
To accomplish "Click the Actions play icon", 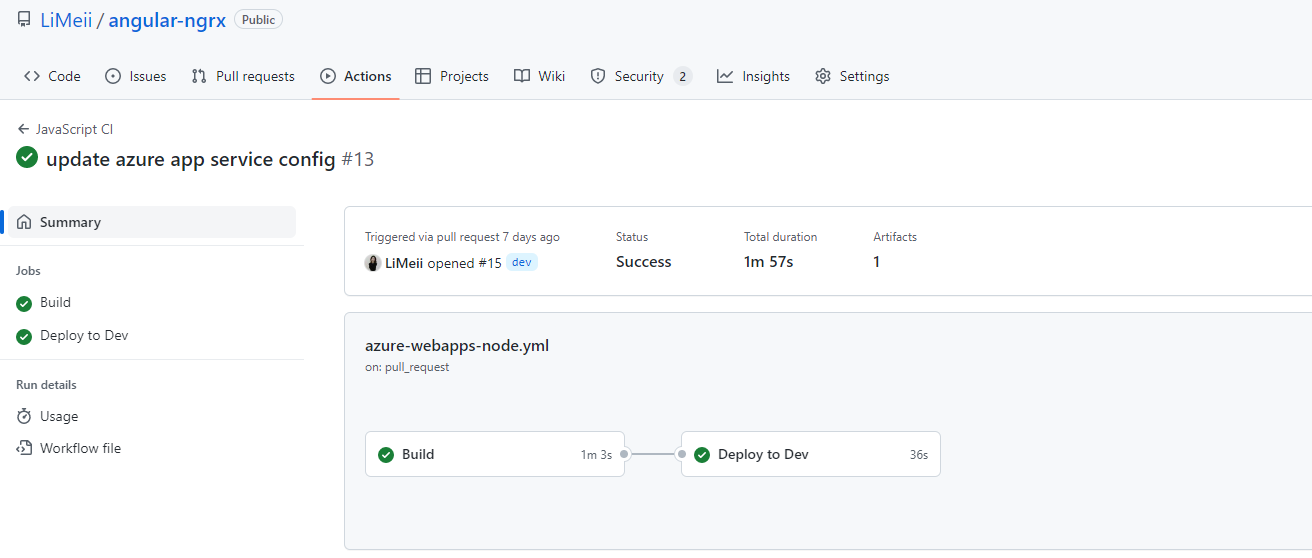I will pyautogui.click(x=328, y=76).
